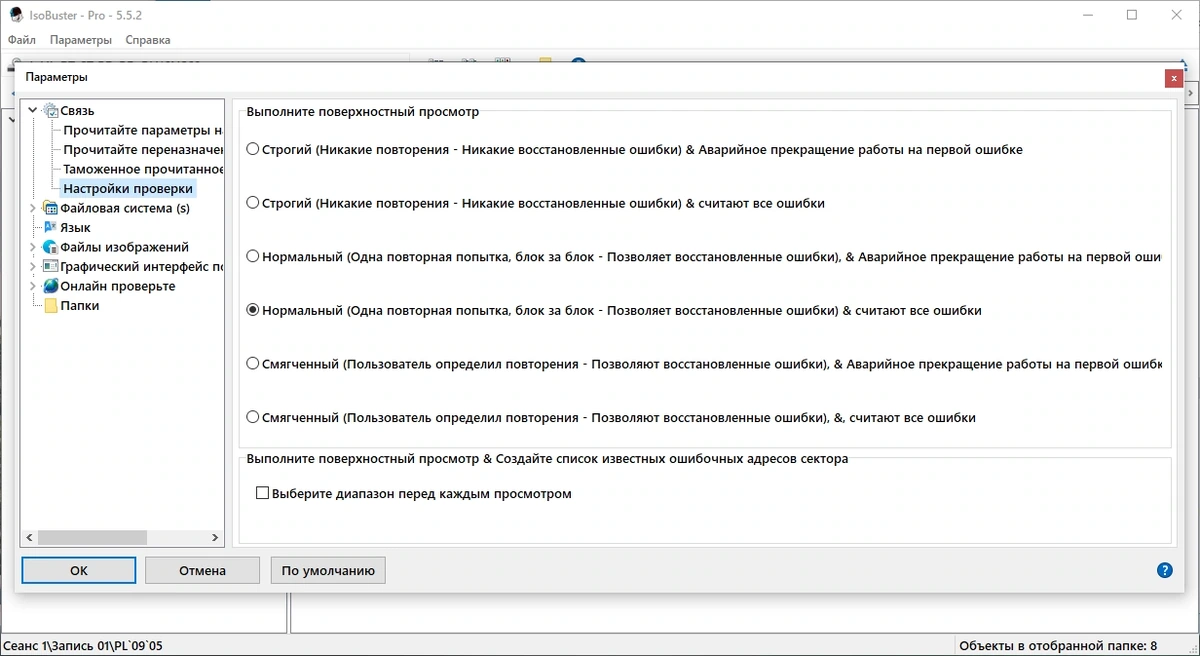Select the Папки tree item
The height and width of the screenshot is (656, 1200).
(x=80, y=306)
